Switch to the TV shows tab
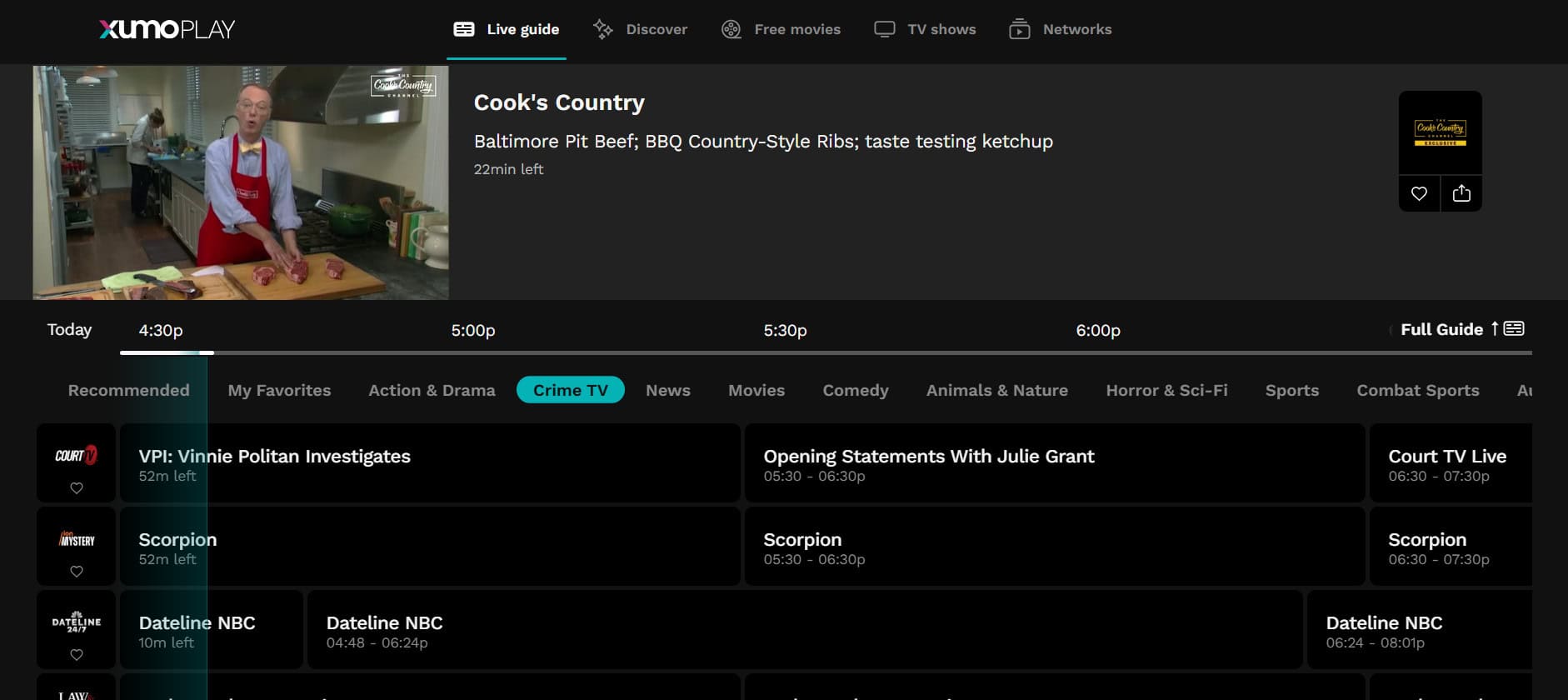This screenshot has width=1568, height=700. (925, 29)
